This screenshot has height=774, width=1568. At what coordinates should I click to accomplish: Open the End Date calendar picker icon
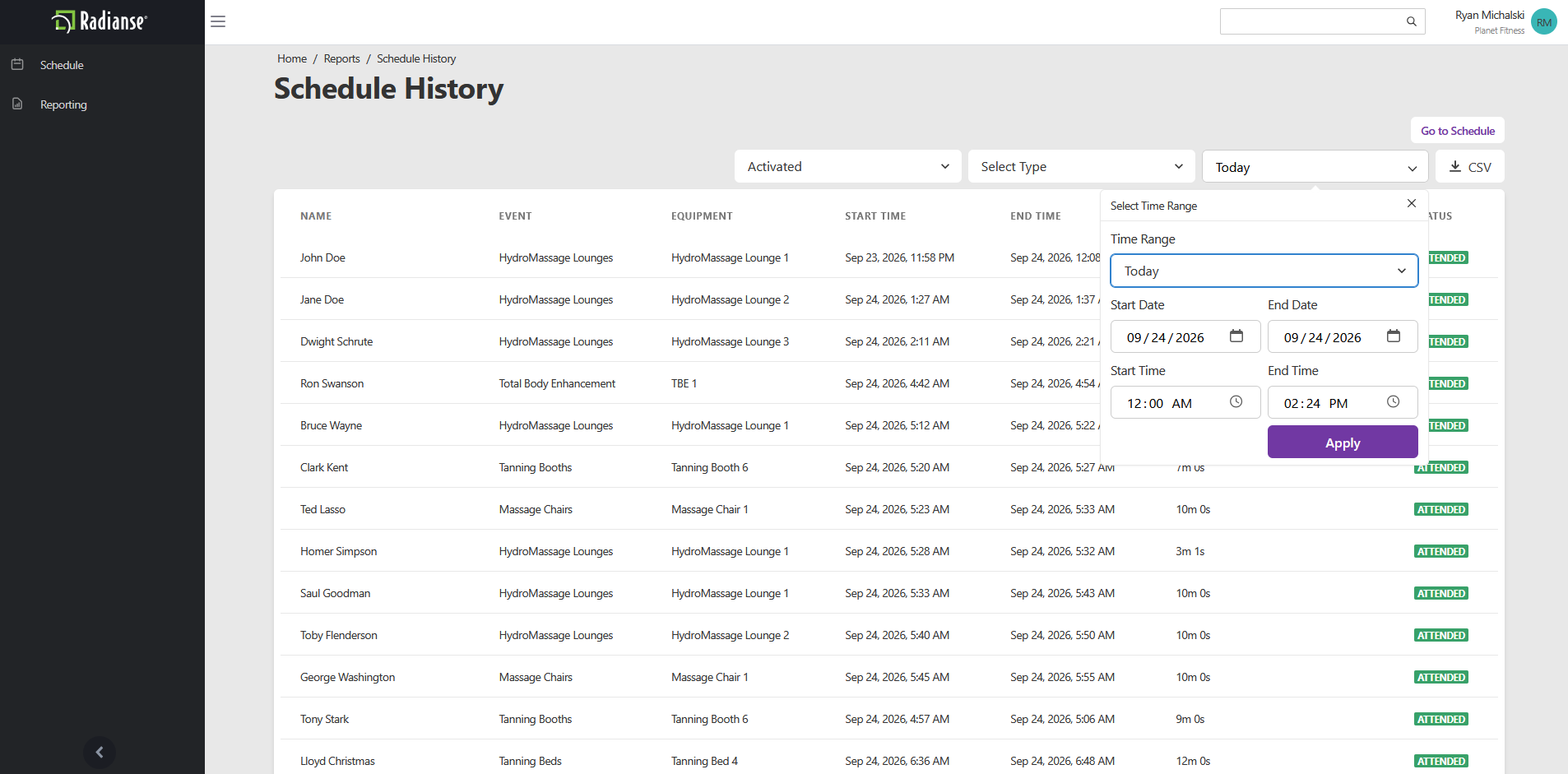(x=1394, y=336)
